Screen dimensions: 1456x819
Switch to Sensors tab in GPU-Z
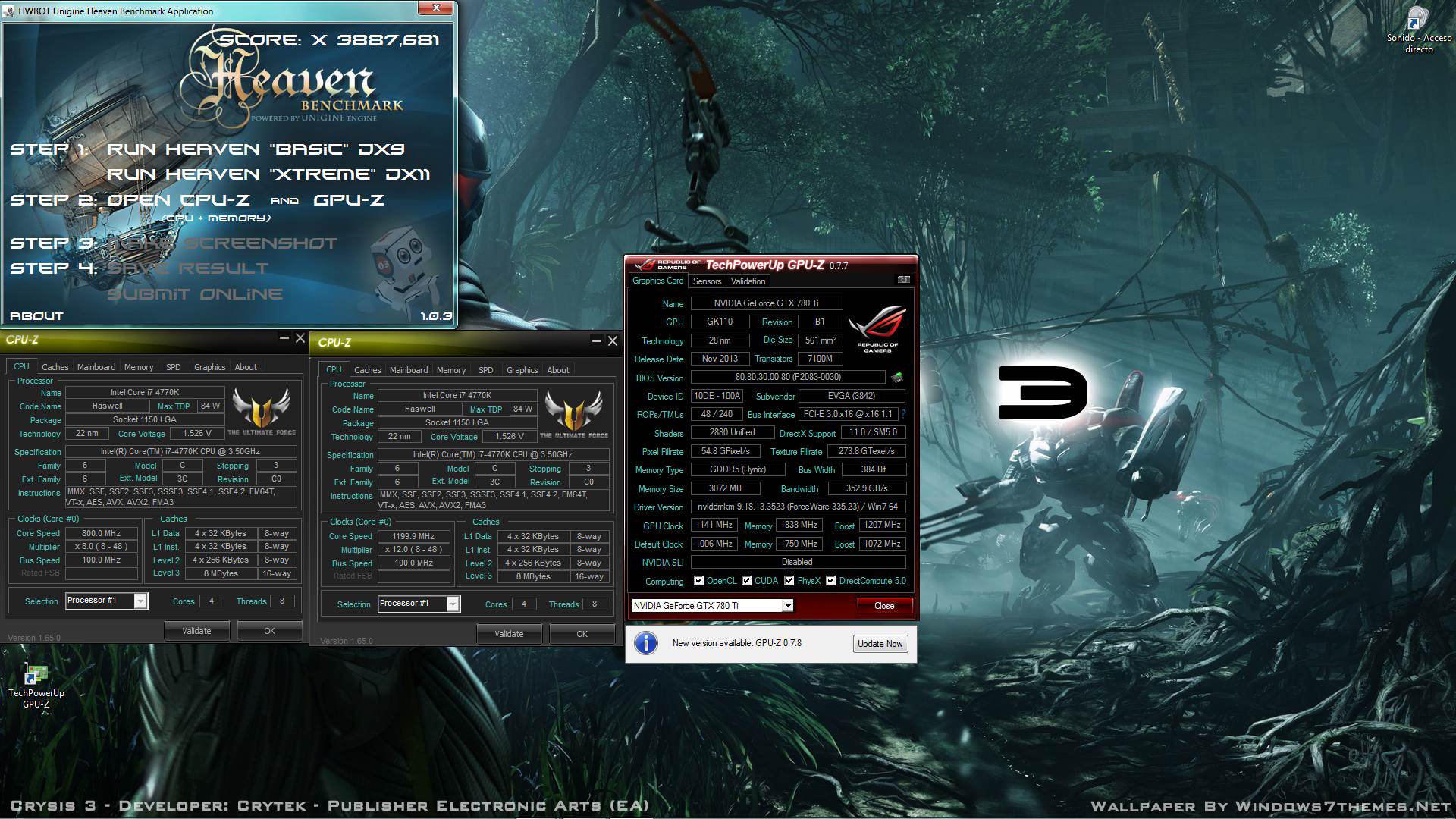[x=707, y=281]
